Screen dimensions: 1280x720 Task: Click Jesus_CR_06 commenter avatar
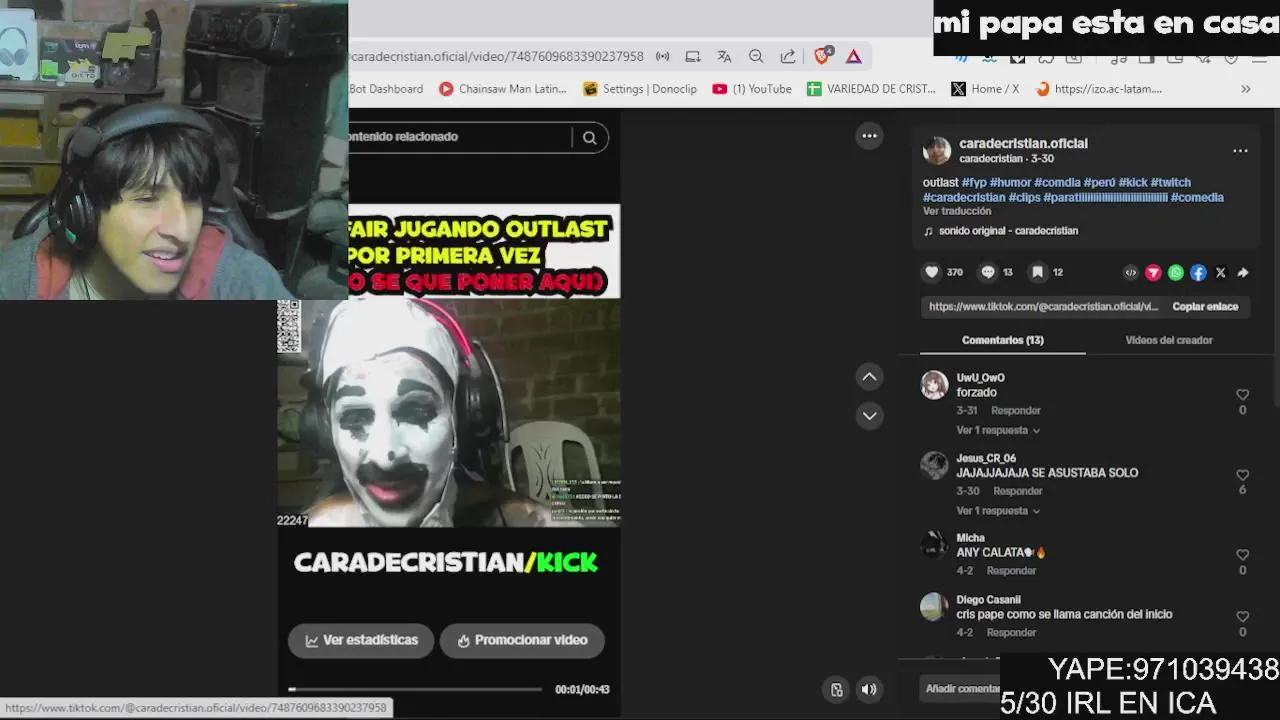click(934, 465)
